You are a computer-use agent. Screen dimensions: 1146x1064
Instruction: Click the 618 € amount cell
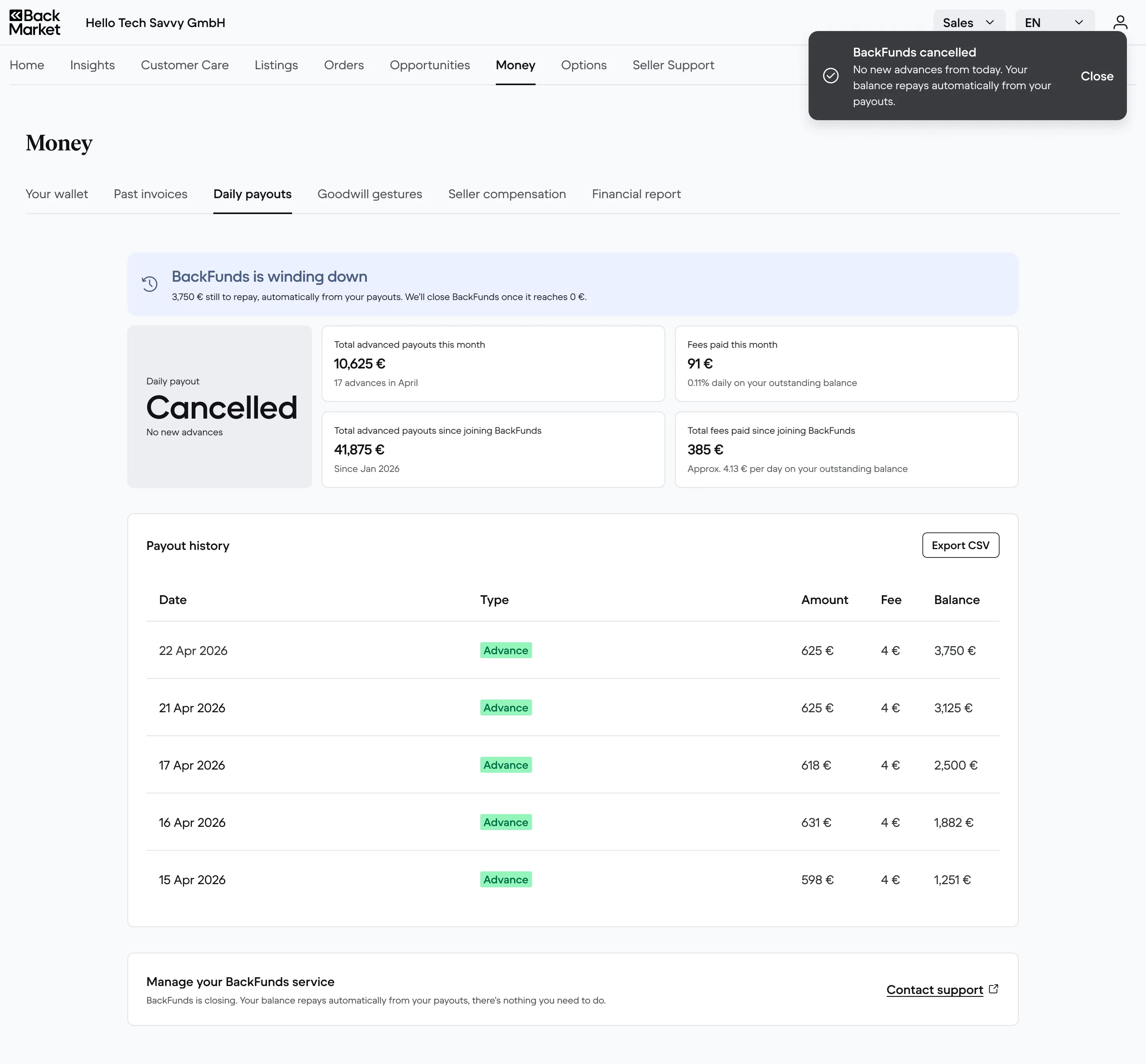(816, 765)
